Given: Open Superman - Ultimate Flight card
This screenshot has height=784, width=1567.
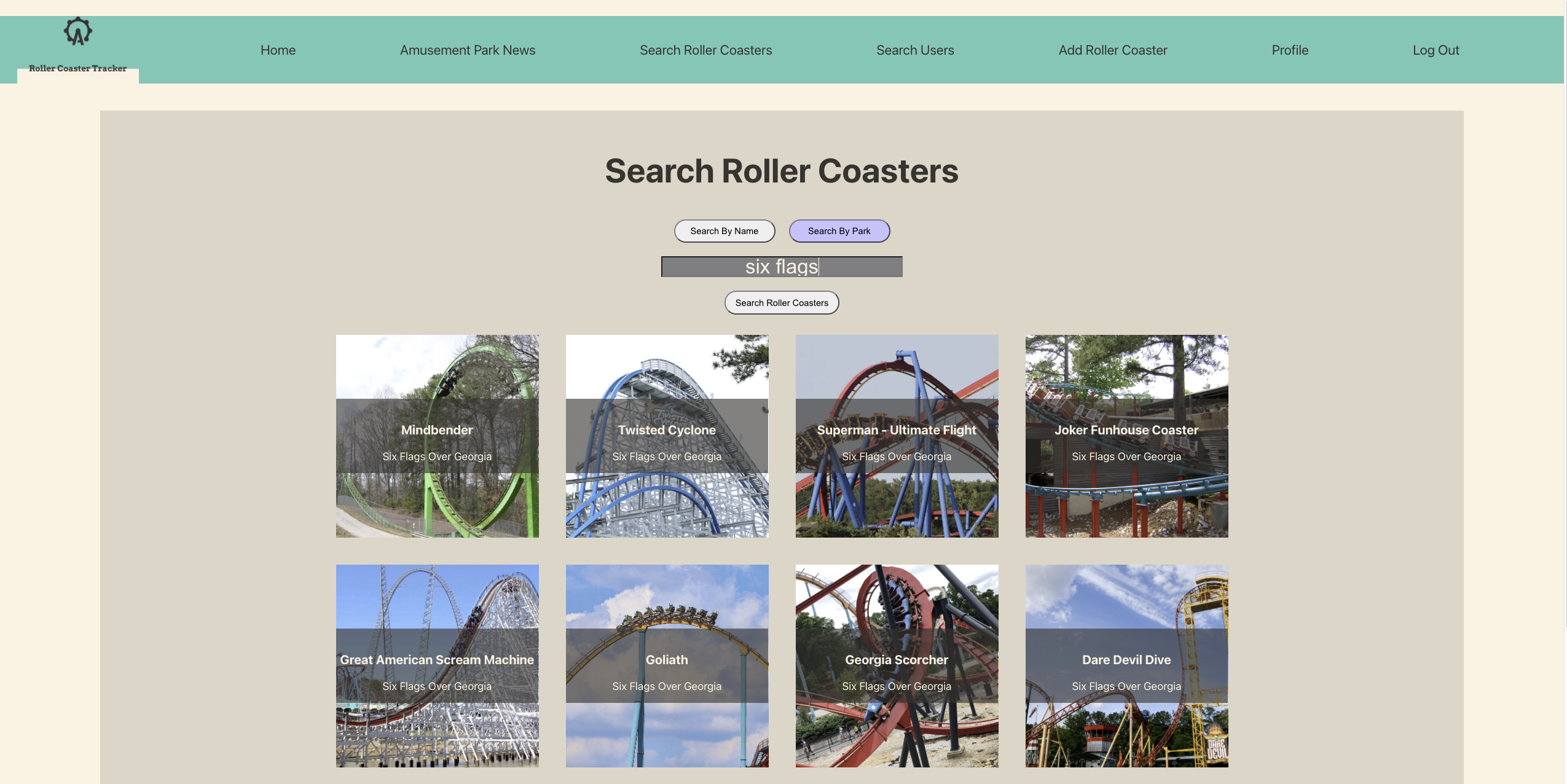Looking at the screenshot, I should (x=897, y=436).
